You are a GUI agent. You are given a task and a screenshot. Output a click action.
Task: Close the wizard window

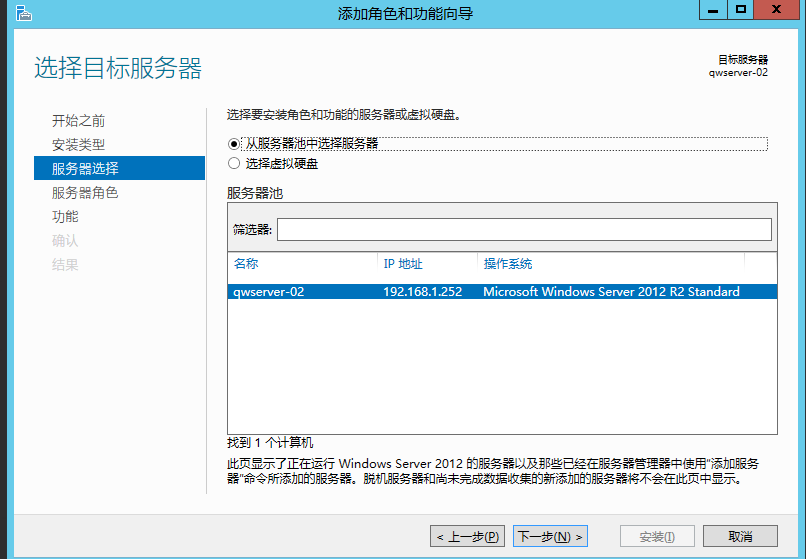click(x=777, y=10)
